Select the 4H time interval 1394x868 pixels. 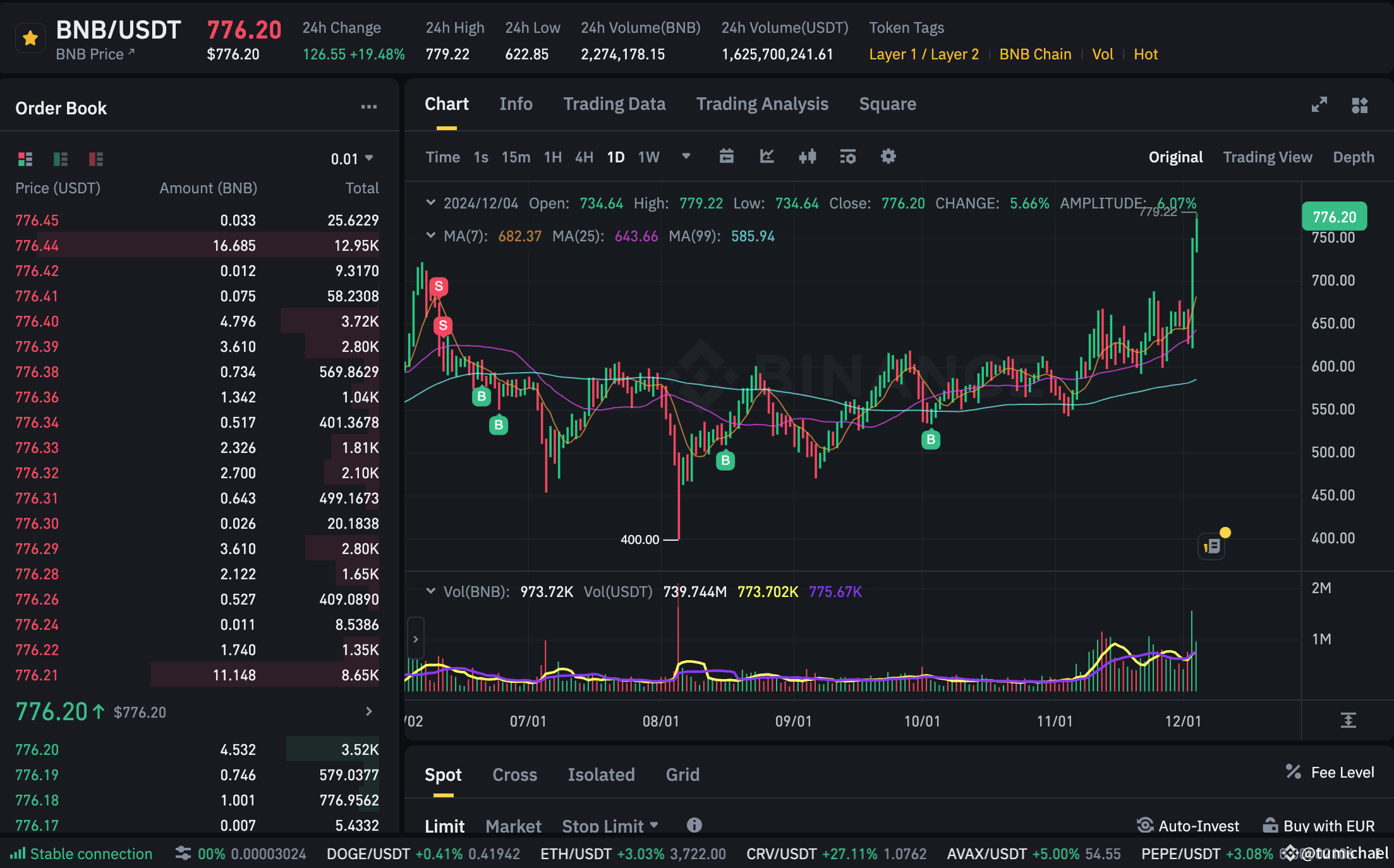(x=583, y=157)
